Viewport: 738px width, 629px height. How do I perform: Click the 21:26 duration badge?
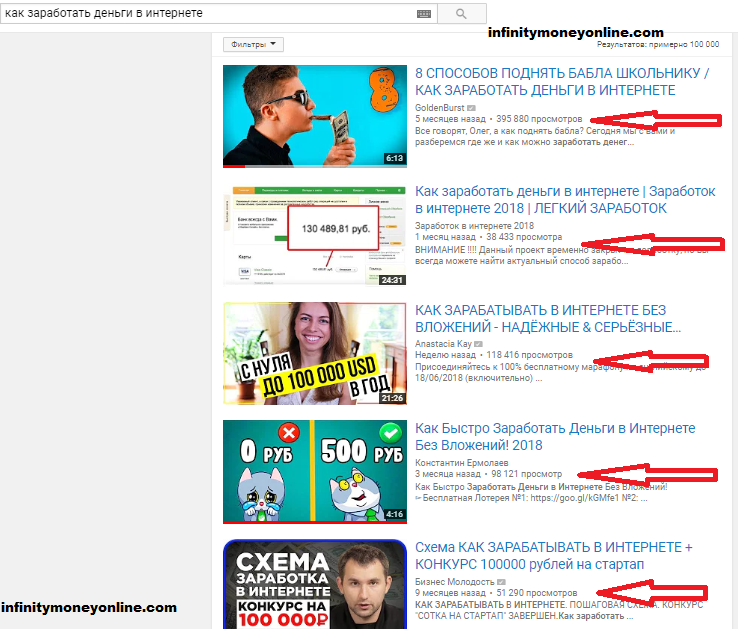coord(392,398)
